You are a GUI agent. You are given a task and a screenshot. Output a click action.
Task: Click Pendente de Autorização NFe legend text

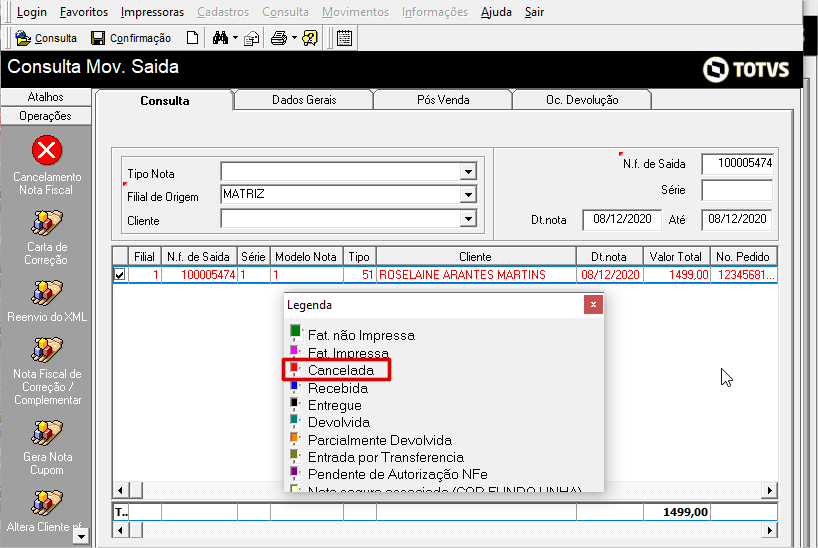398,474
